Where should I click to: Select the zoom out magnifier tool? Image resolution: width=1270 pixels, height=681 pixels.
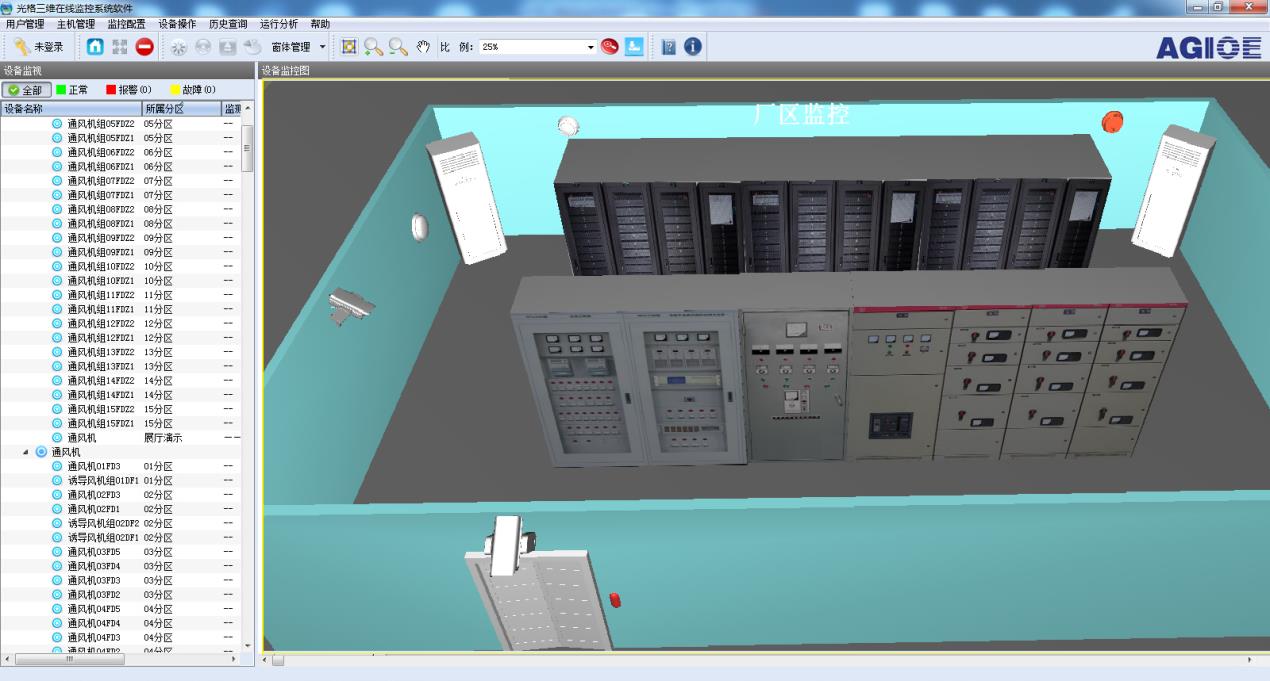coord(398,47)
